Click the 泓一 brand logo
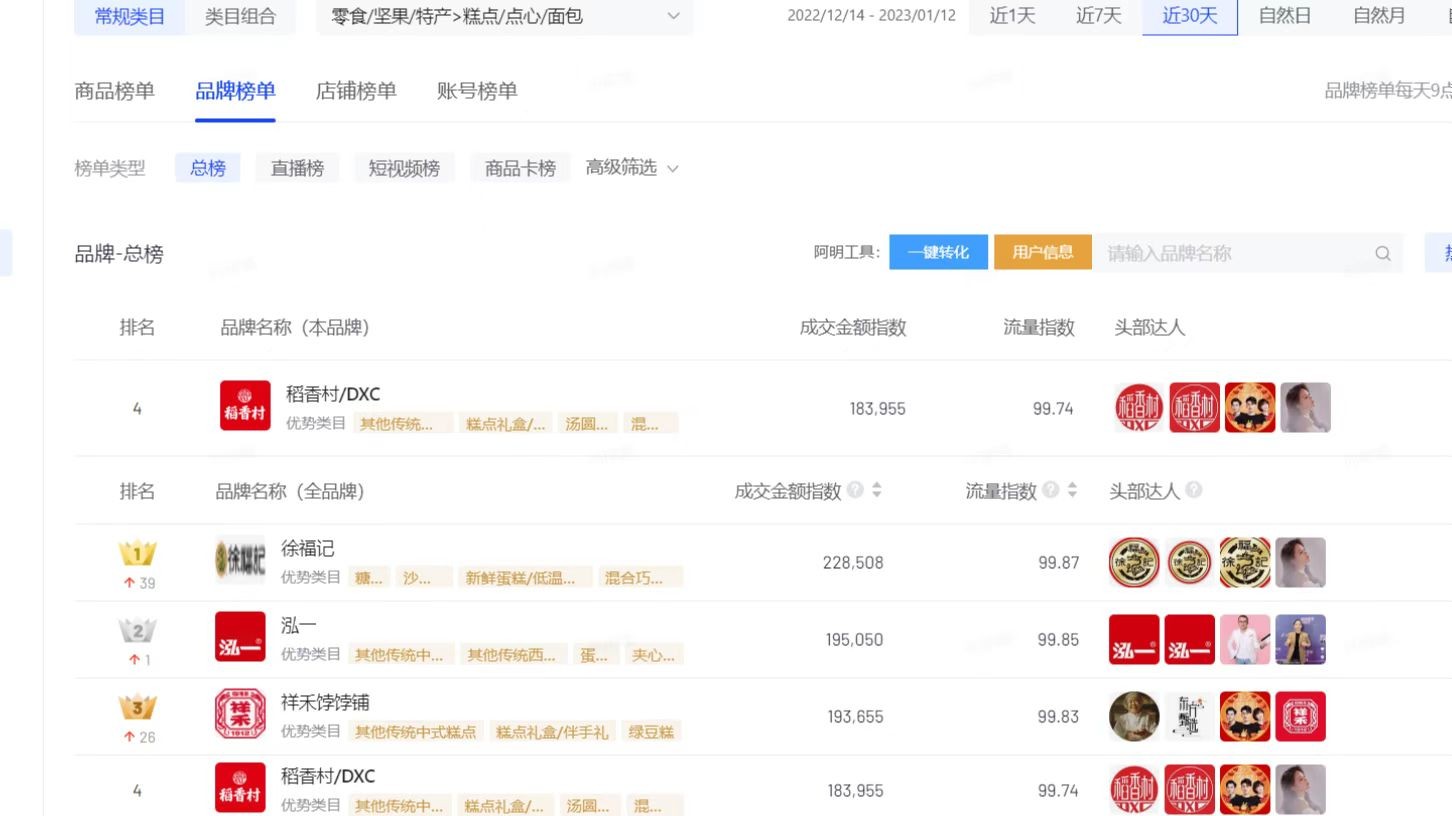The image size is (1452, 816). [240, 637]
